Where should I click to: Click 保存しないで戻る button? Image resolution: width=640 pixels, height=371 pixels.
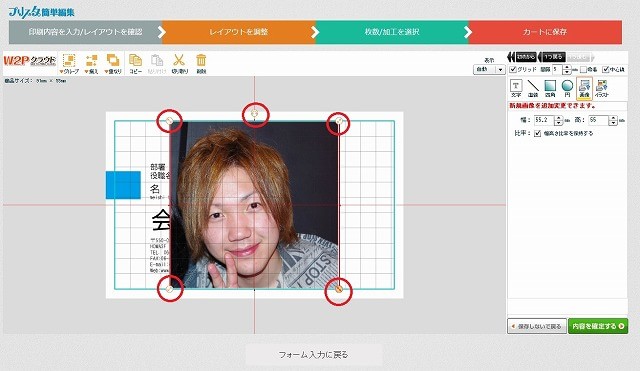[x=537, y=326]
